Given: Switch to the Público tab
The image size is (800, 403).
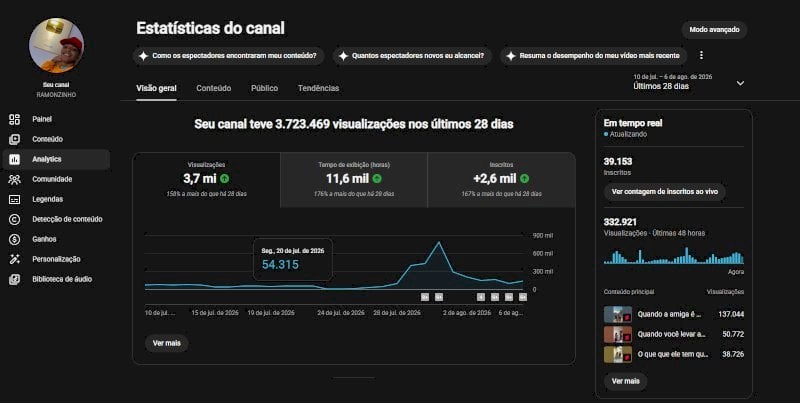Looking at the screenshot, I should [264, 88].
